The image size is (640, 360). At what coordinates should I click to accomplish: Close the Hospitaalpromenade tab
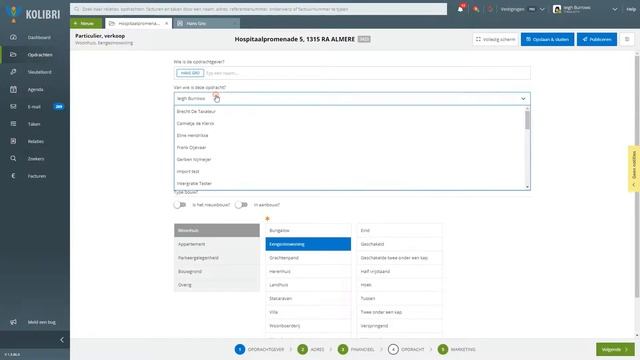167,24
